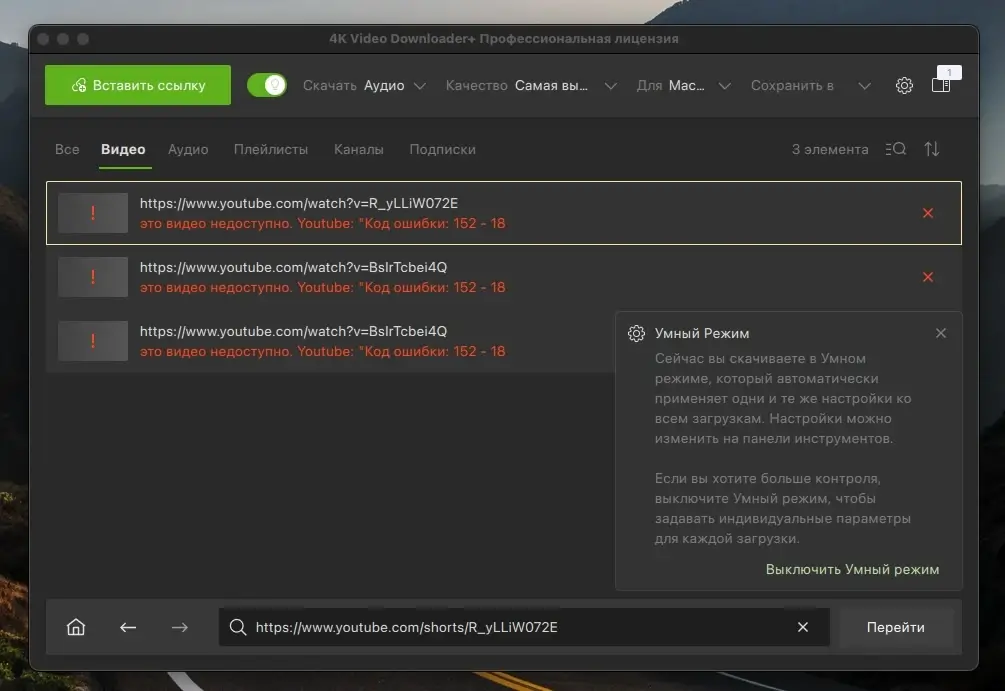Open settings via the gear icon
Screen dimensions: 1005x691
tap(904, 85)
